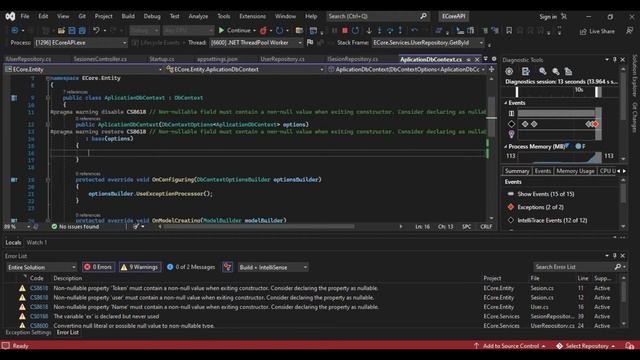This screenshot has height=360, width=640.
Task: Click Reset View icon in Diagnostic Tools
Action: pos(568,71)
